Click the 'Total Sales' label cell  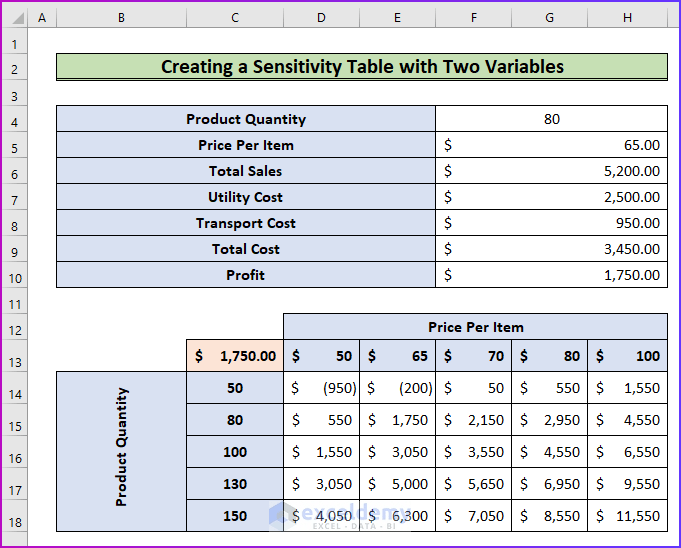coord(246,171)
